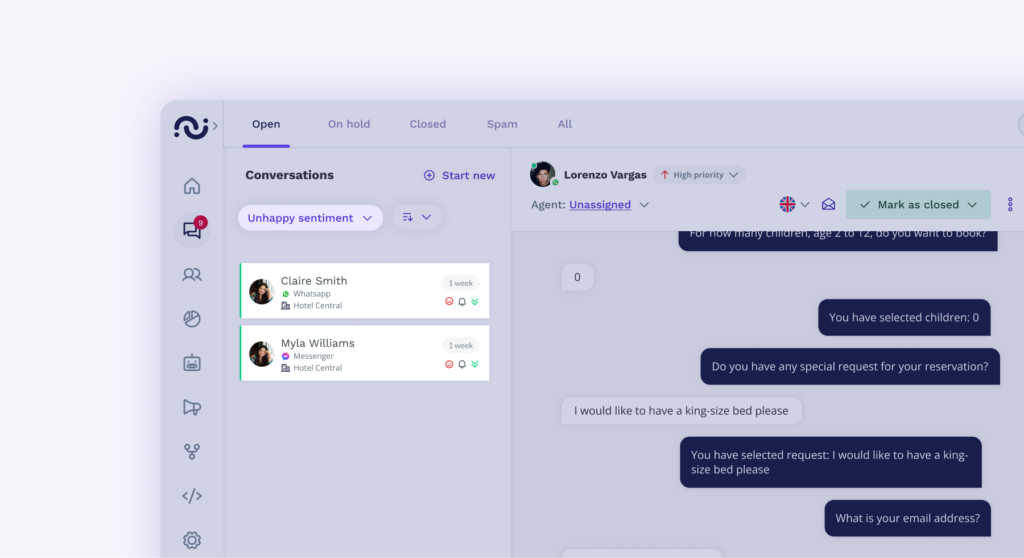Expand the Unhappy sentiment filter dropdown
The image size is (1024, 558).
[310, 218]
